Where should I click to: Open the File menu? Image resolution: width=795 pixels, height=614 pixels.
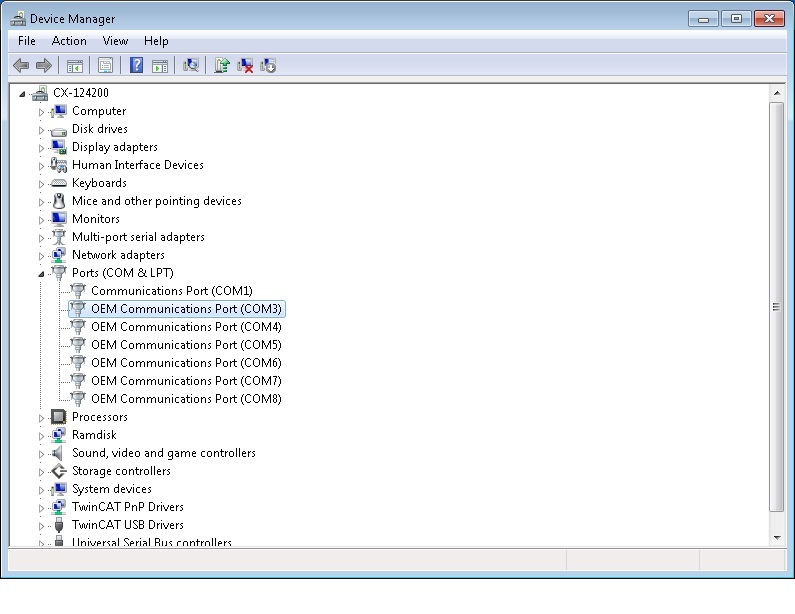tap(26, 41)
